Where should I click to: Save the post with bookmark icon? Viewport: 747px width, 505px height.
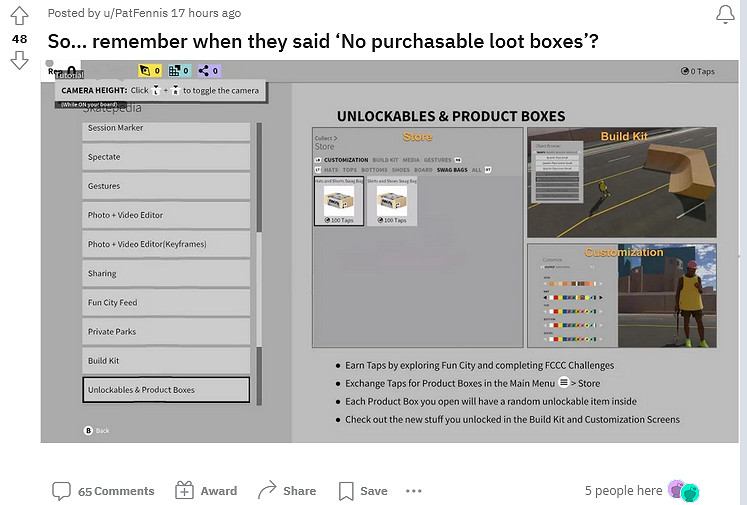tap(362, 491)
